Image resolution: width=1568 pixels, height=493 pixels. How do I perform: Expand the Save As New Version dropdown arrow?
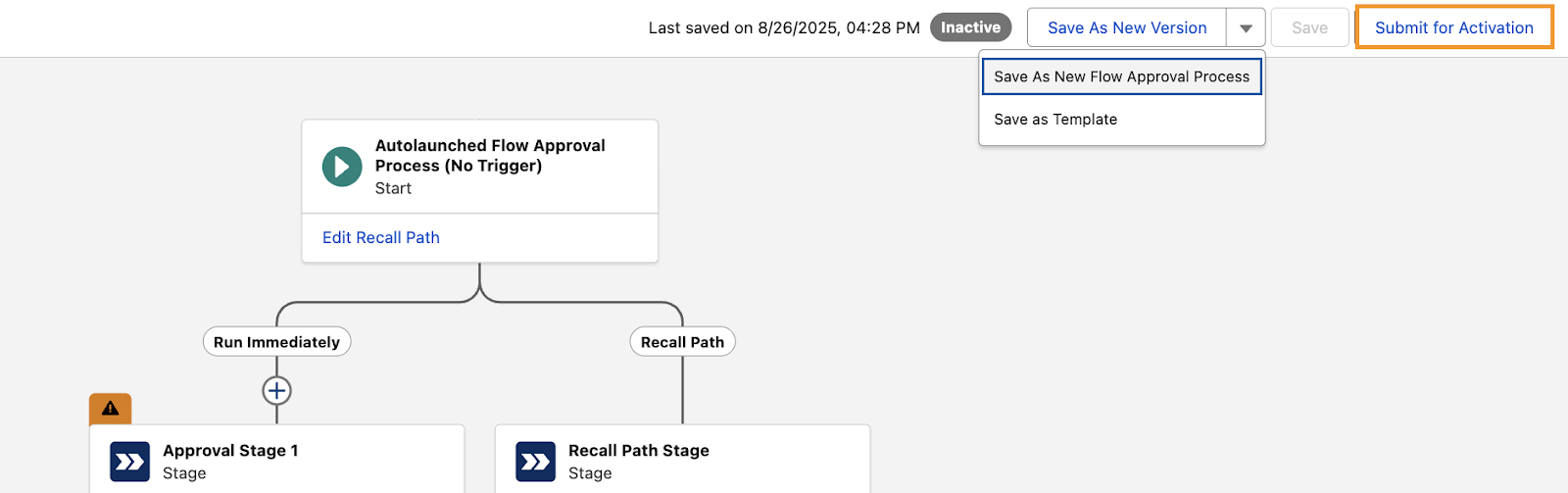1246,28
